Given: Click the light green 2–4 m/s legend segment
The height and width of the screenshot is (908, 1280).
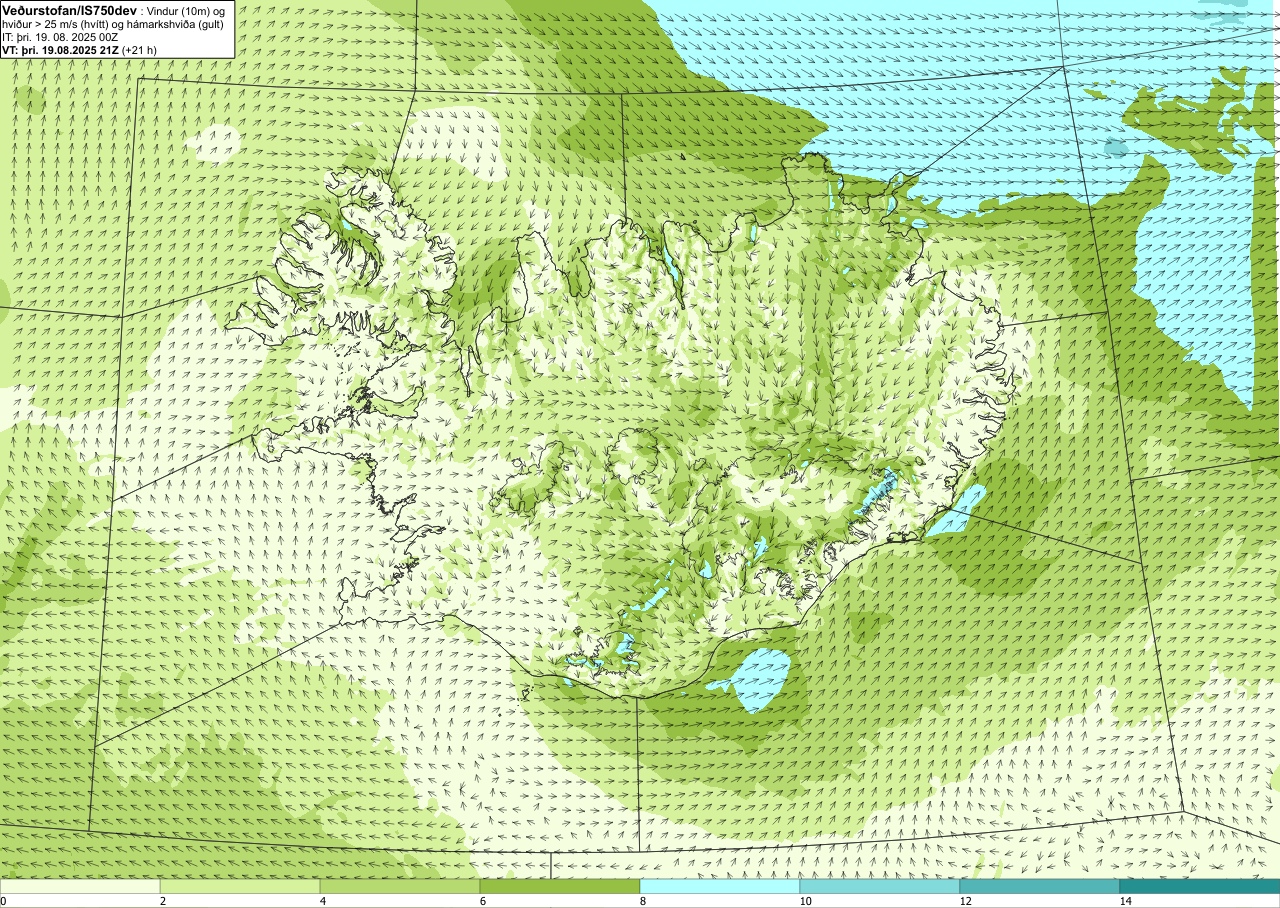Looking at the screenshot, I should (x=240, y=886).
